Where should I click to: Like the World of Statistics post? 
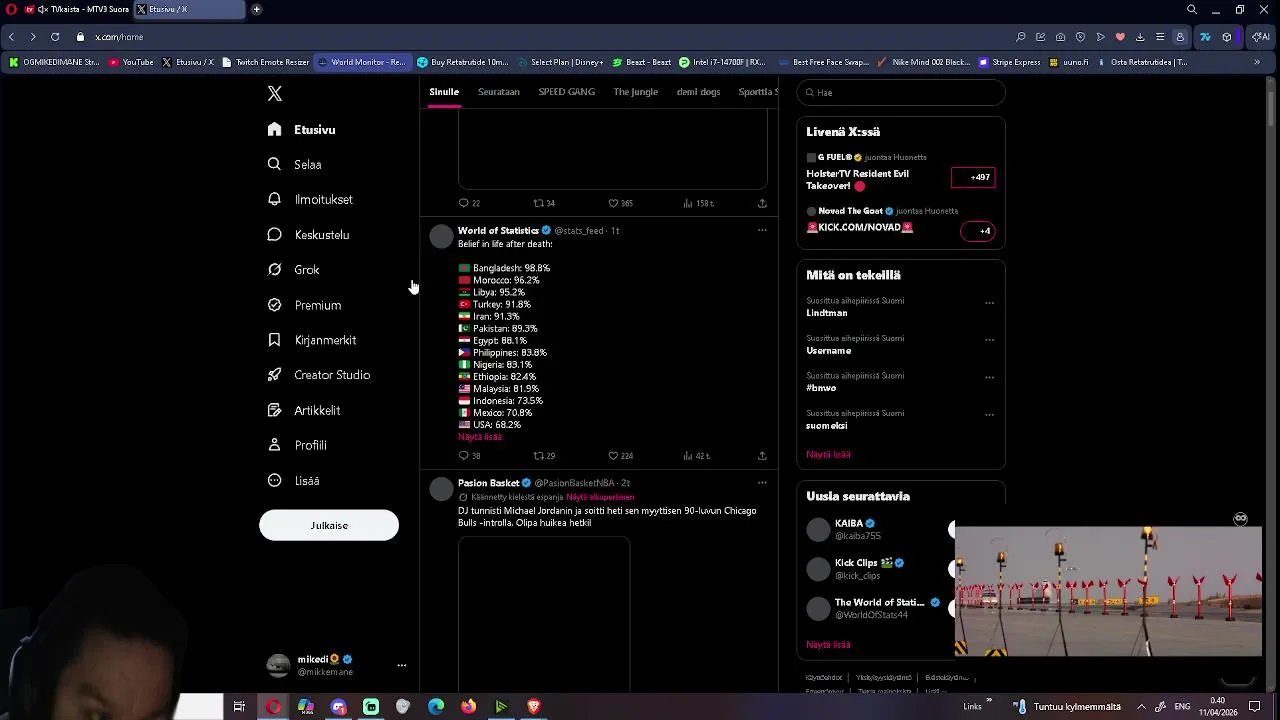pyautogui.click(x=620, y=456)
